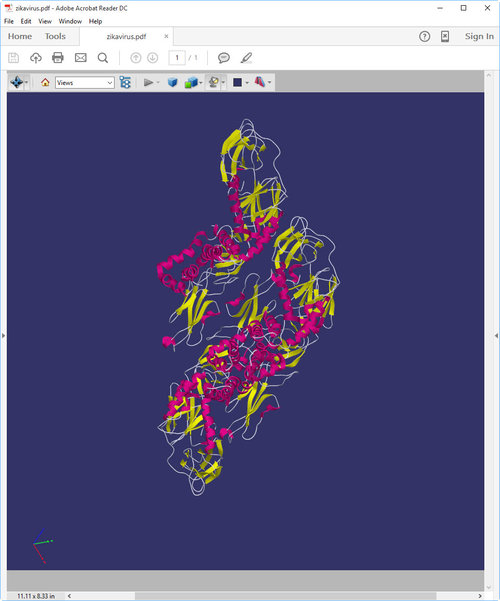
Task: Open the Comment speech bubble tool
Action: 224,58
